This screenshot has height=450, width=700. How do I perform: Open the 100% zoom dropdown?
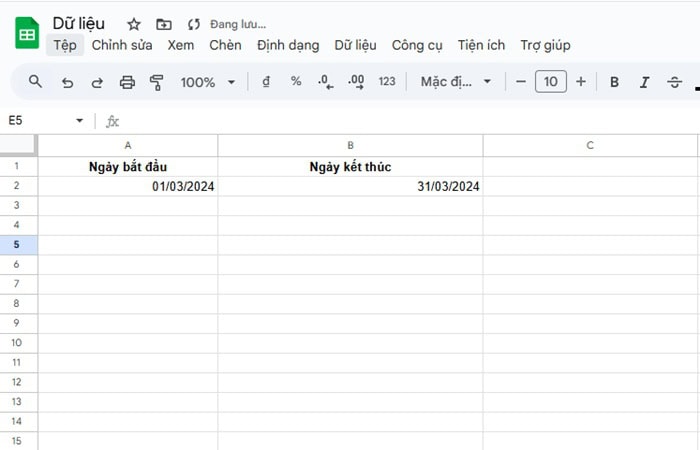208,82
